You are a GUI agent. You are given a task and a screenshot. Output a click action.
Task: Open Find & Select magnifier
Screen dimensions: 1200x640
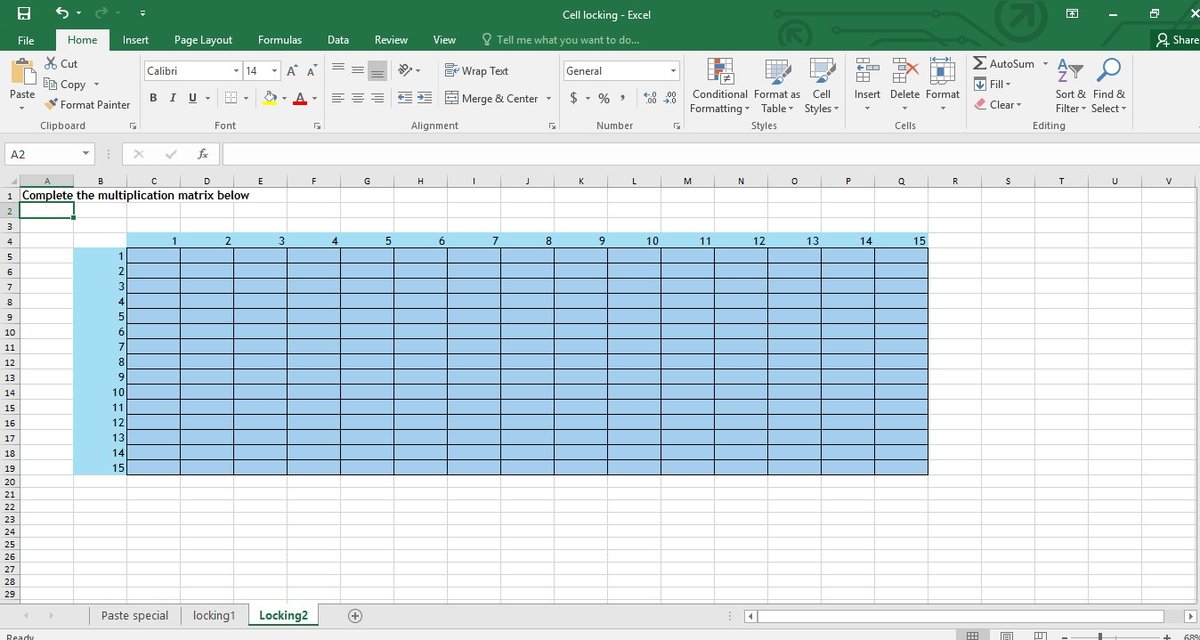(x=1107, y=86)
